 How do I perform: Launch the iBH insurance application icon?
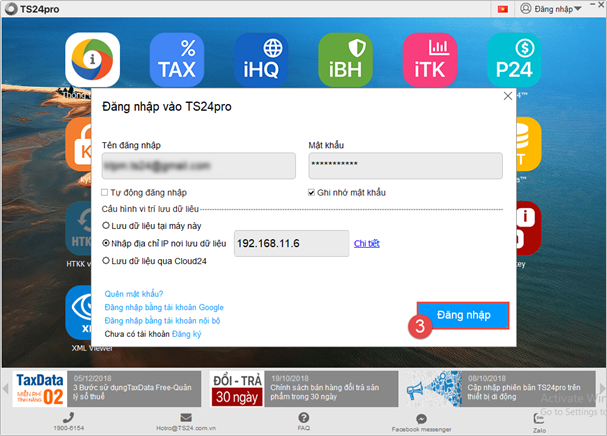[345, 60]
